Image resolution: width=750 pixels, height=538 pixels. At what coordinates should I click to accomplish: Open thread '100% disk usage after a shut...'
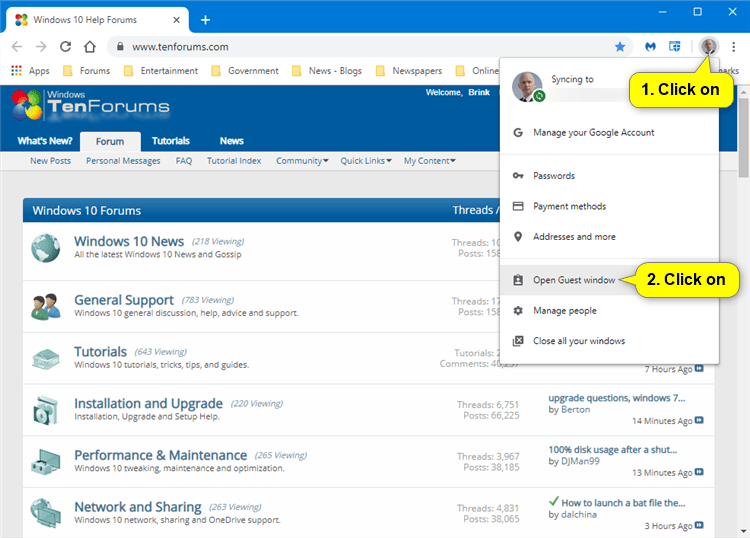[x=613, y=450]
